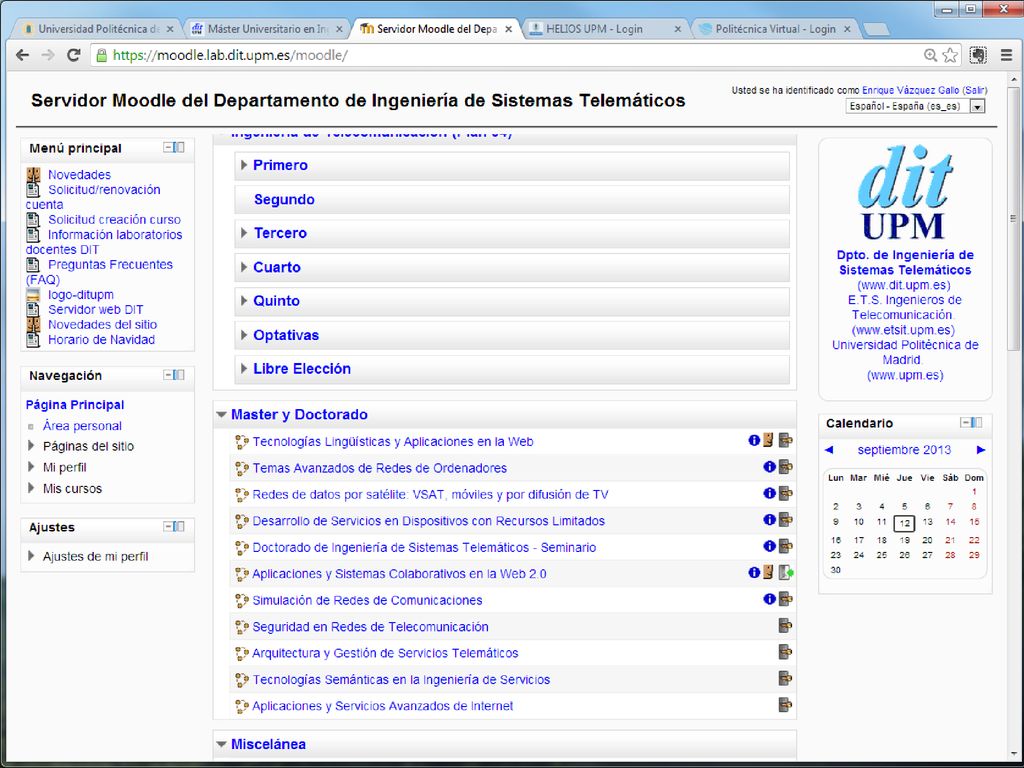Screen dimensions: 1024x768
Task: Hide the Menú principal block
Action: [168, 148]
